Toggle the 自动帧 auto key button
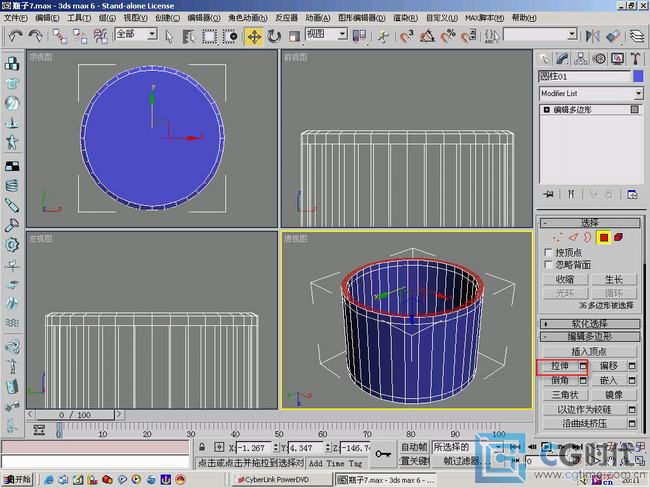 [x=414, y=447]
